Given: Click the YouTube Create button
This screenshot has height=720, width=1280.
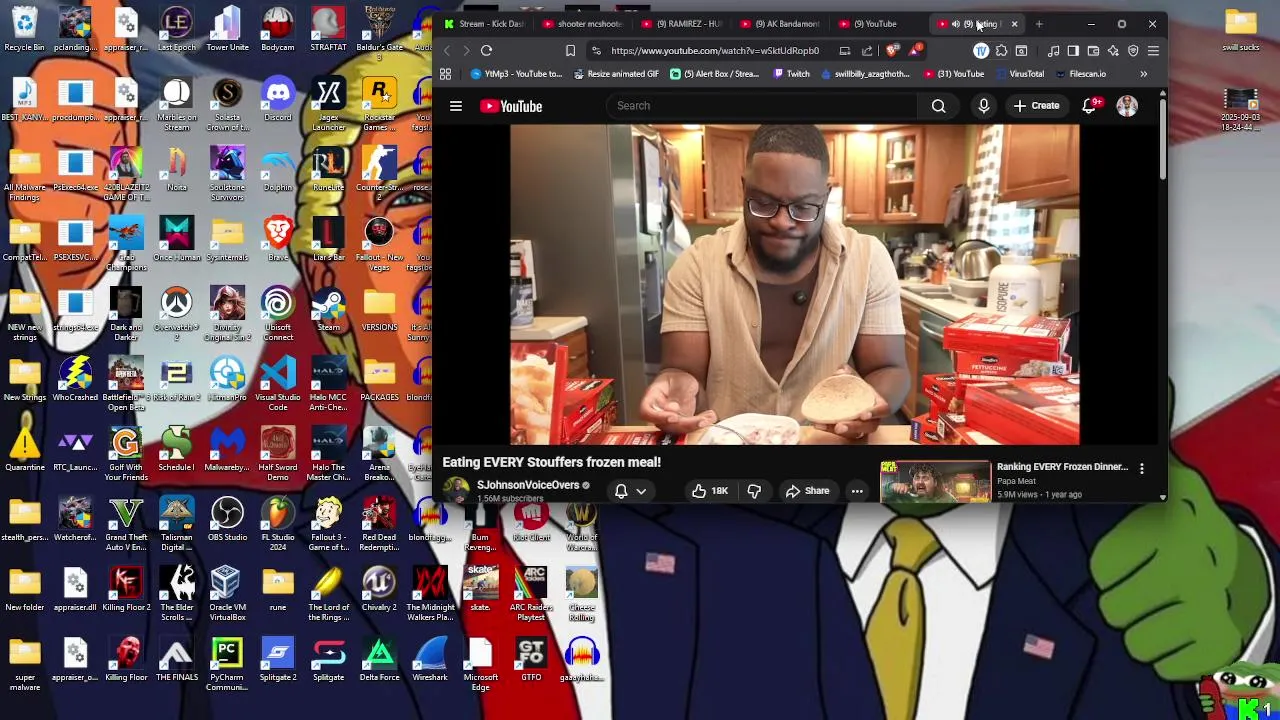Looking at the screenshot, I should 1036,106.
